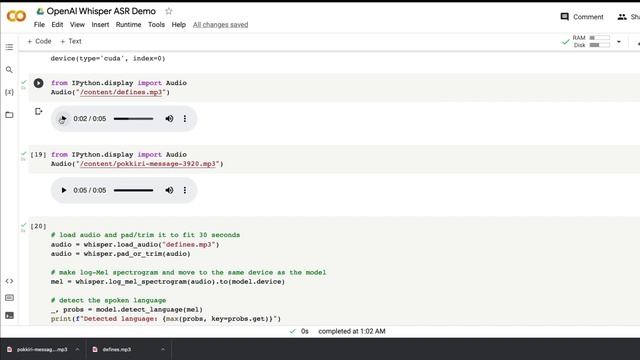
Task: Open the Comment panel
Action: click(582, 17)
